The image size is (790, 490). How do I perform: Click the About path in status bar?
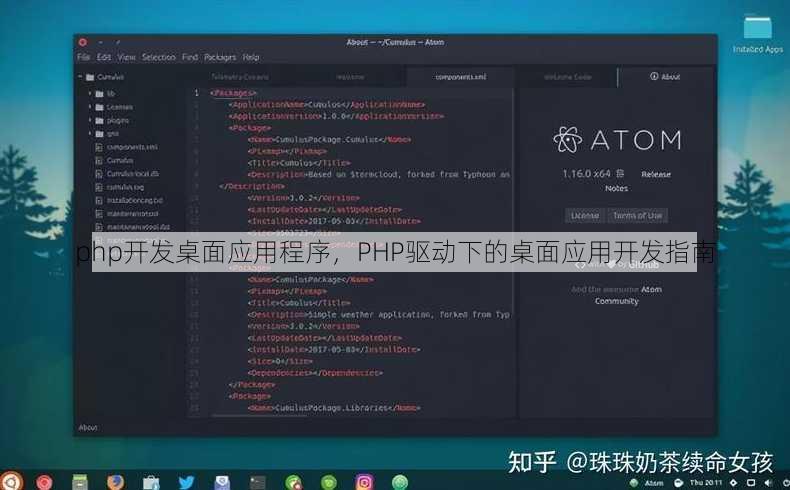(x=88, y=427)
